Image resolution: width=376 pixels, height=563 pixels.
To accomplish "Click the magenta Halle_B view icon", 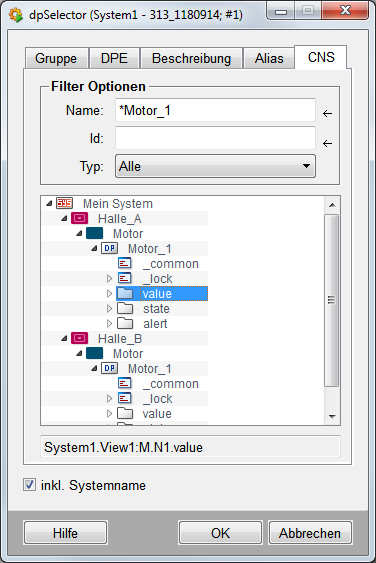I will (x=79, y=338).
